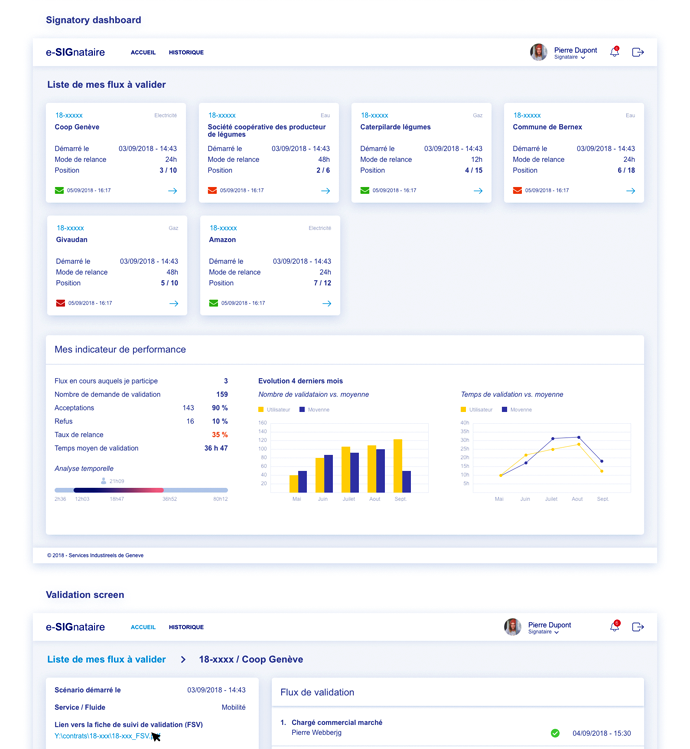Click the logout icon on the validation screen header
The width and height of the screenshot is (690, 749).
[638, 627]
